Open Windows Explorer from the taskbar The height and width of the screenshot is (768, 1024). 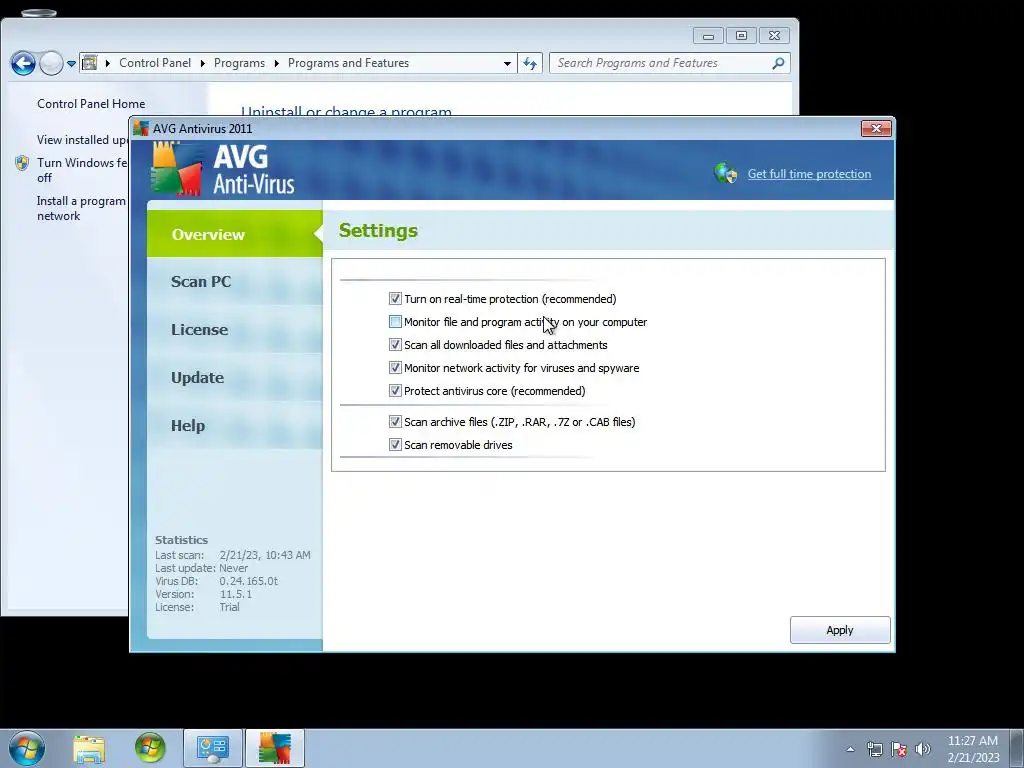[89, 748]
